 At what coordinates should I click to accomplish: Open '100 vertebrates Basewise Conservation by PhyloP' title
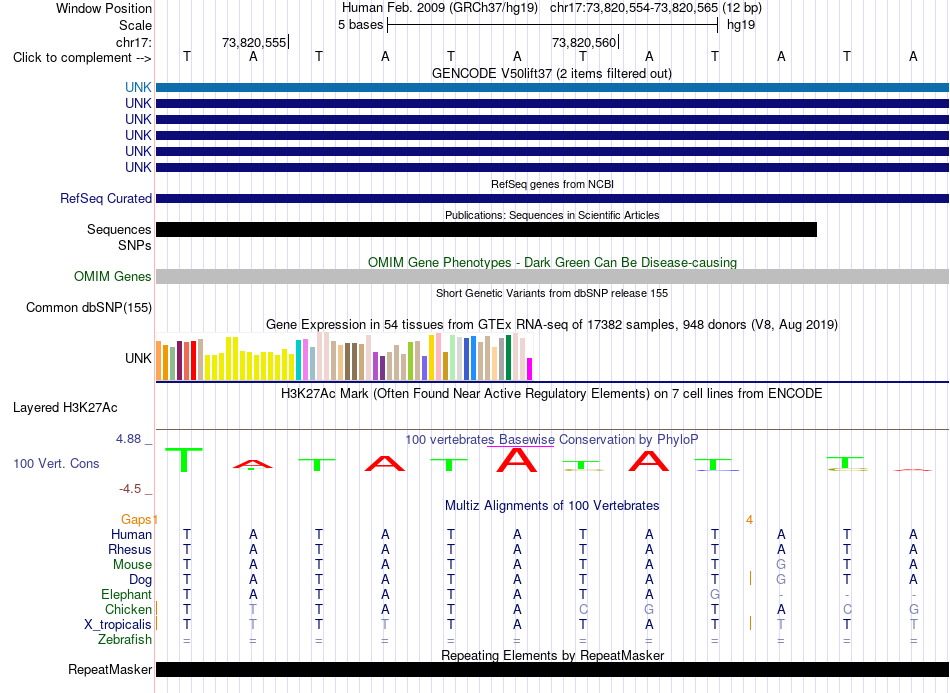[552, 439]
